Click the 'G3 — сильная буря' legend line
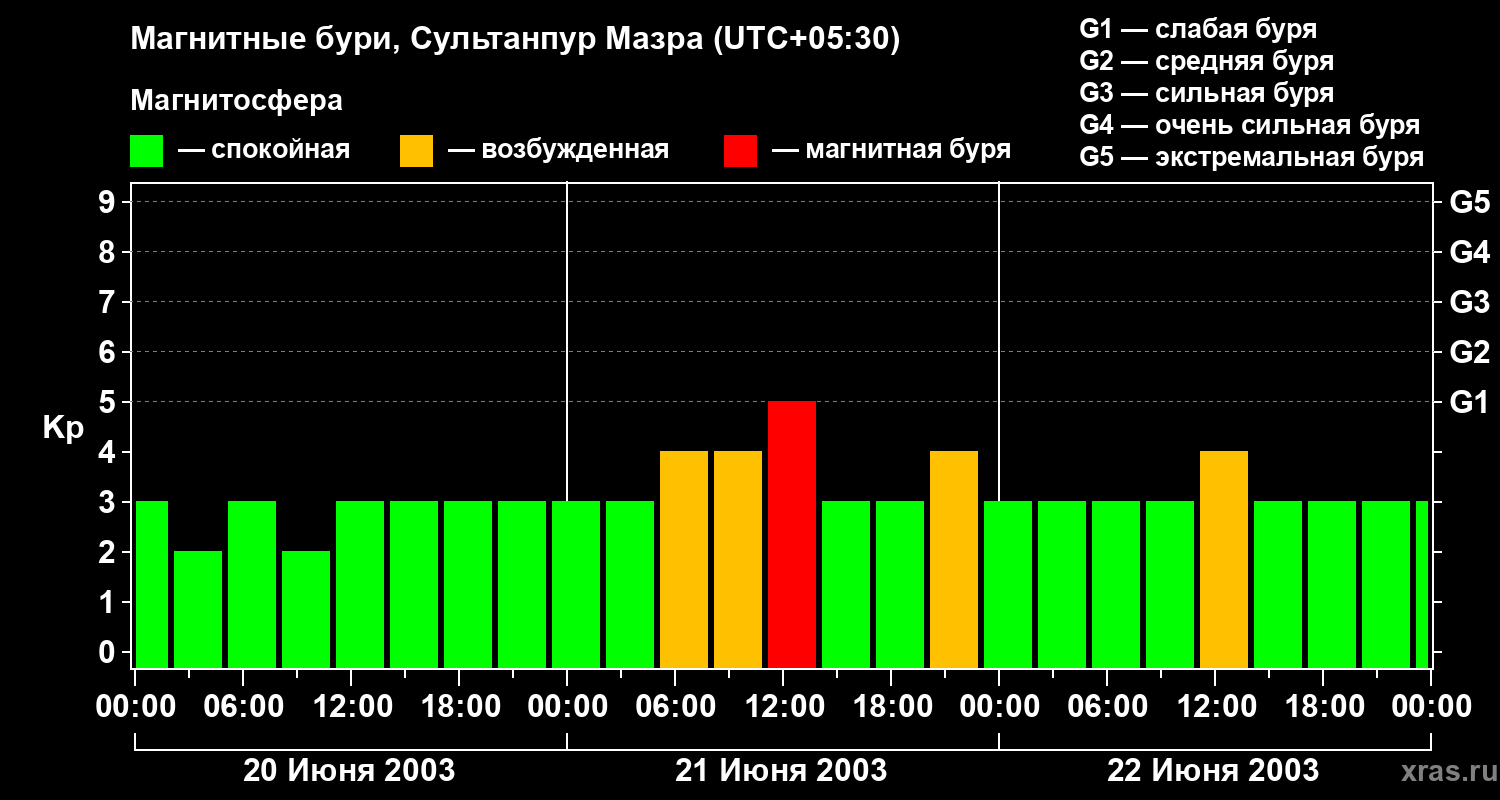 click(x=1207, y=93)
